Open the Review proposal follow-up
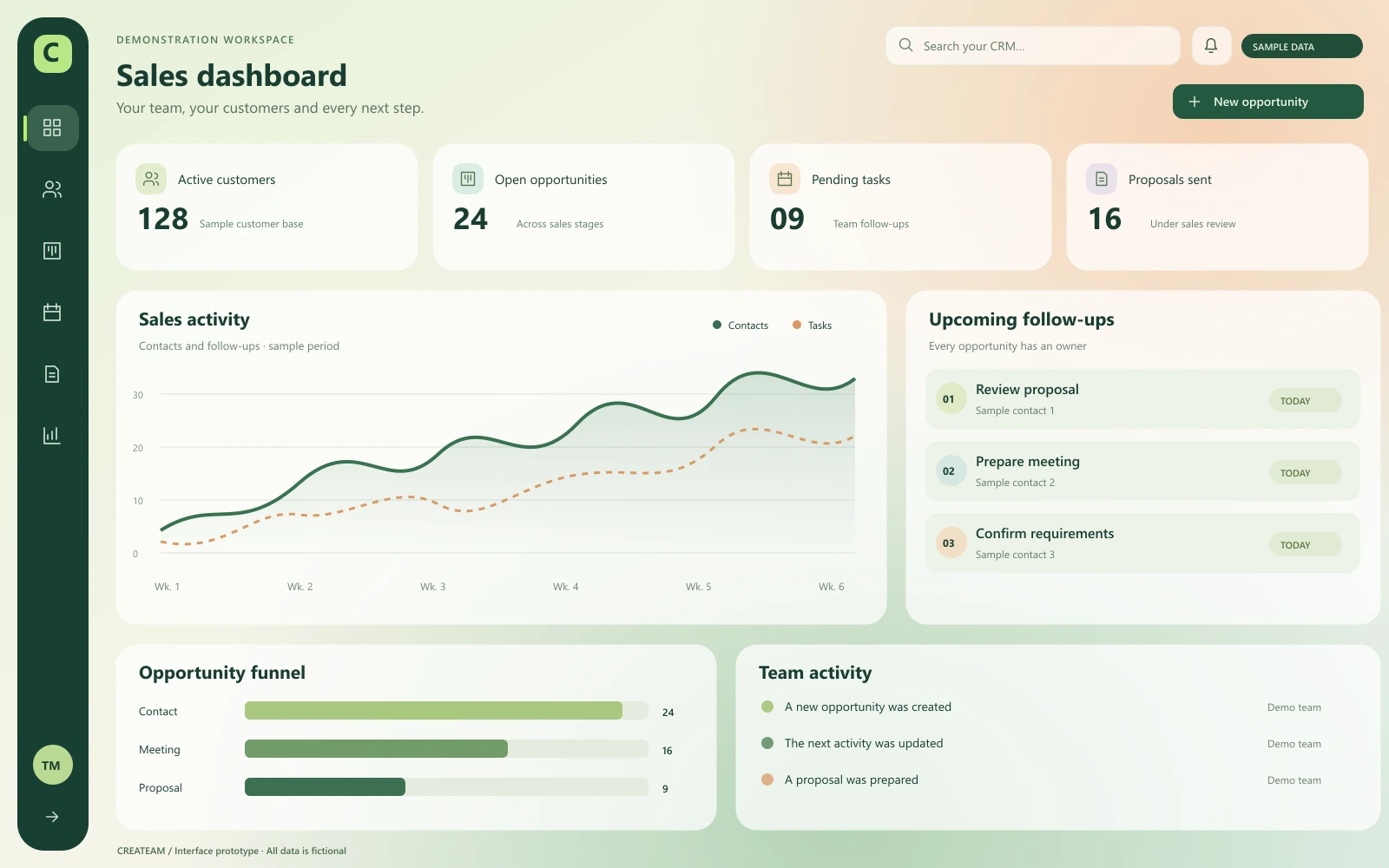 pyautogui.click(x=1142, y=399)
